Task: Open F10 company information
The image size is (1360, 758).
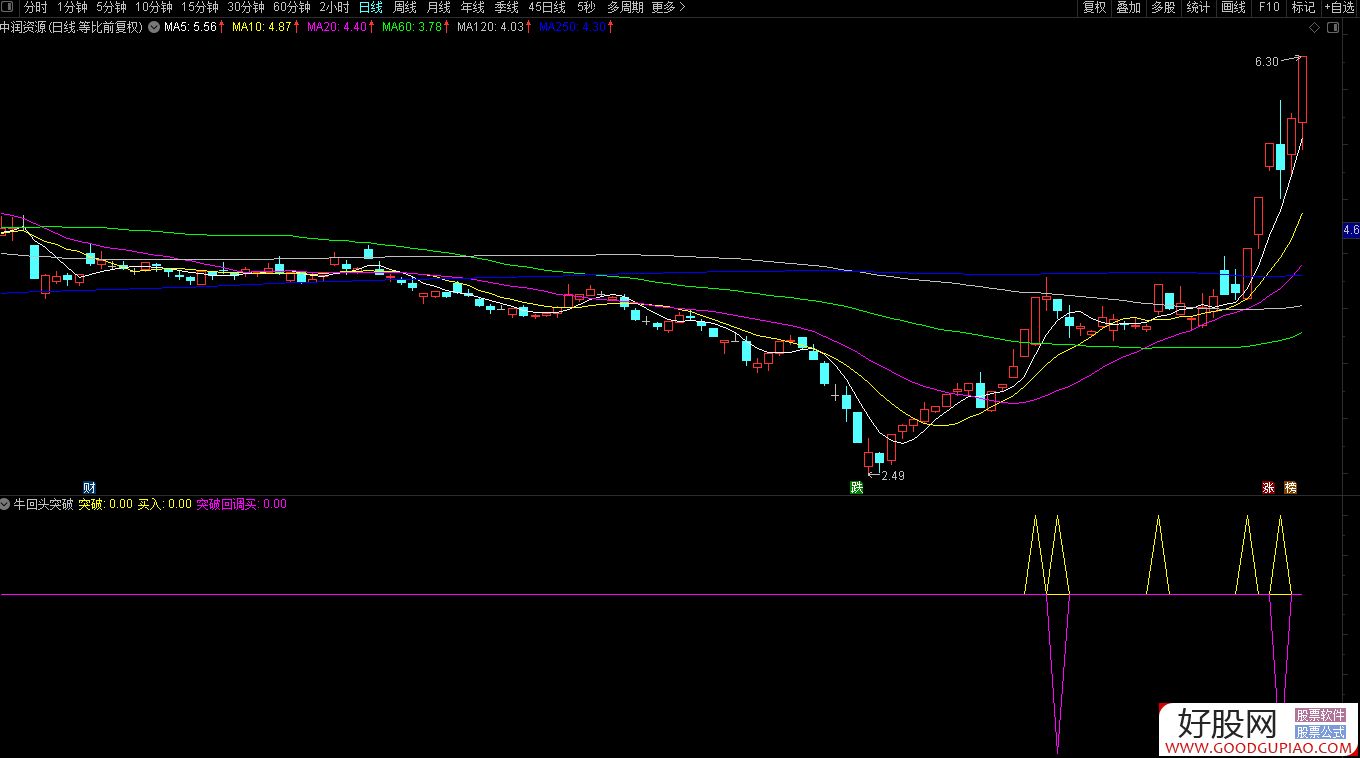Action: [1269, 7]
